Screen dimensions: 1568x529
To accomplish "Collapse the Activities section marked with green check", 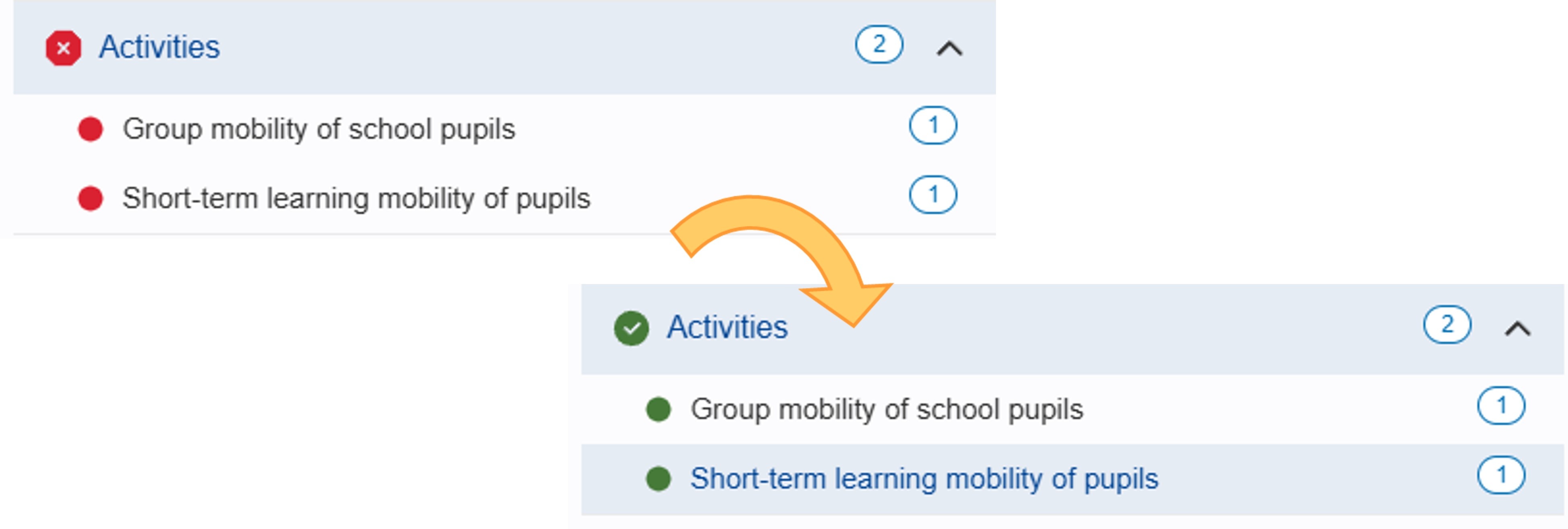I will (x=1517, y=329).
